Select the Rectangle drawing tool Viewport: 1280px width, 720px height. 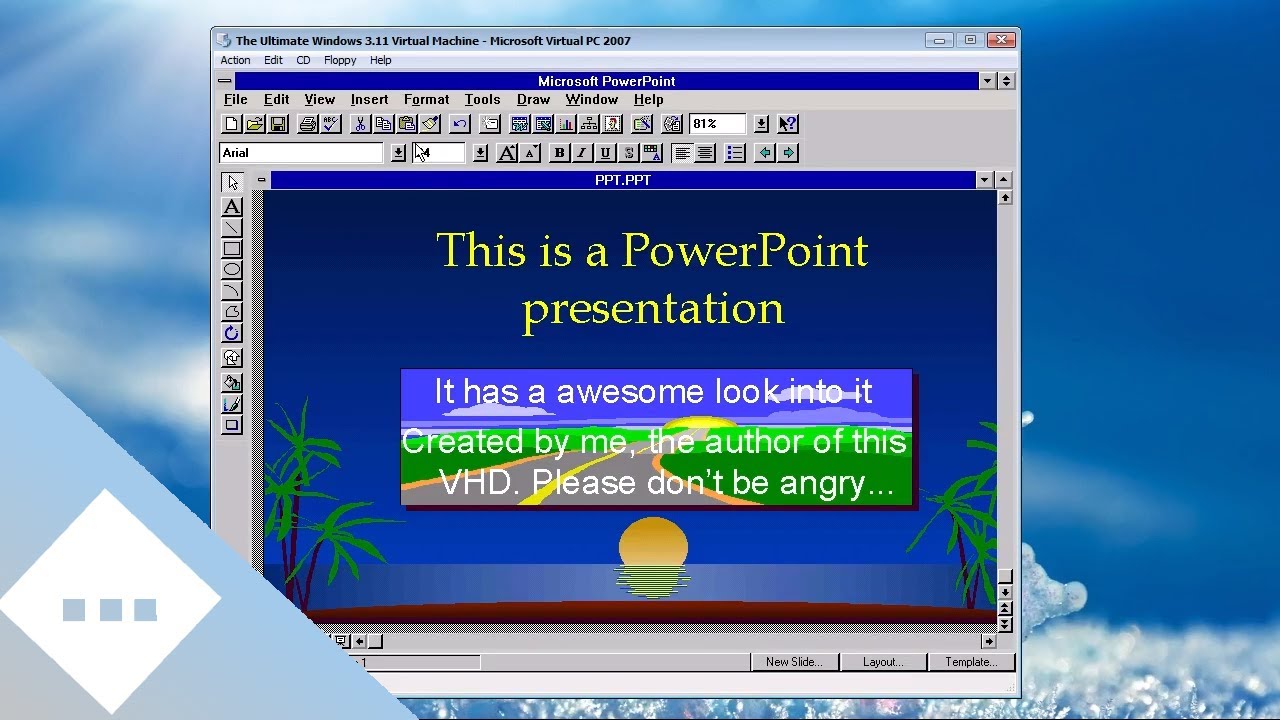point(232,249)
